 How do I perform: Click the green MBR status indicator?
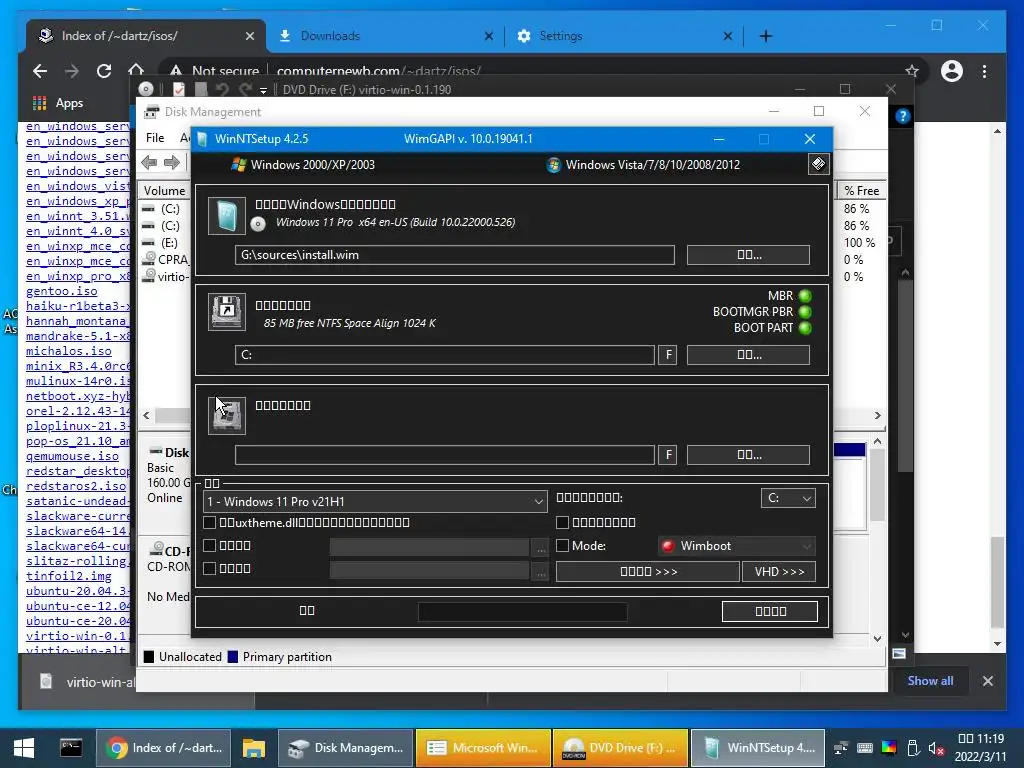tap(805, 296)
